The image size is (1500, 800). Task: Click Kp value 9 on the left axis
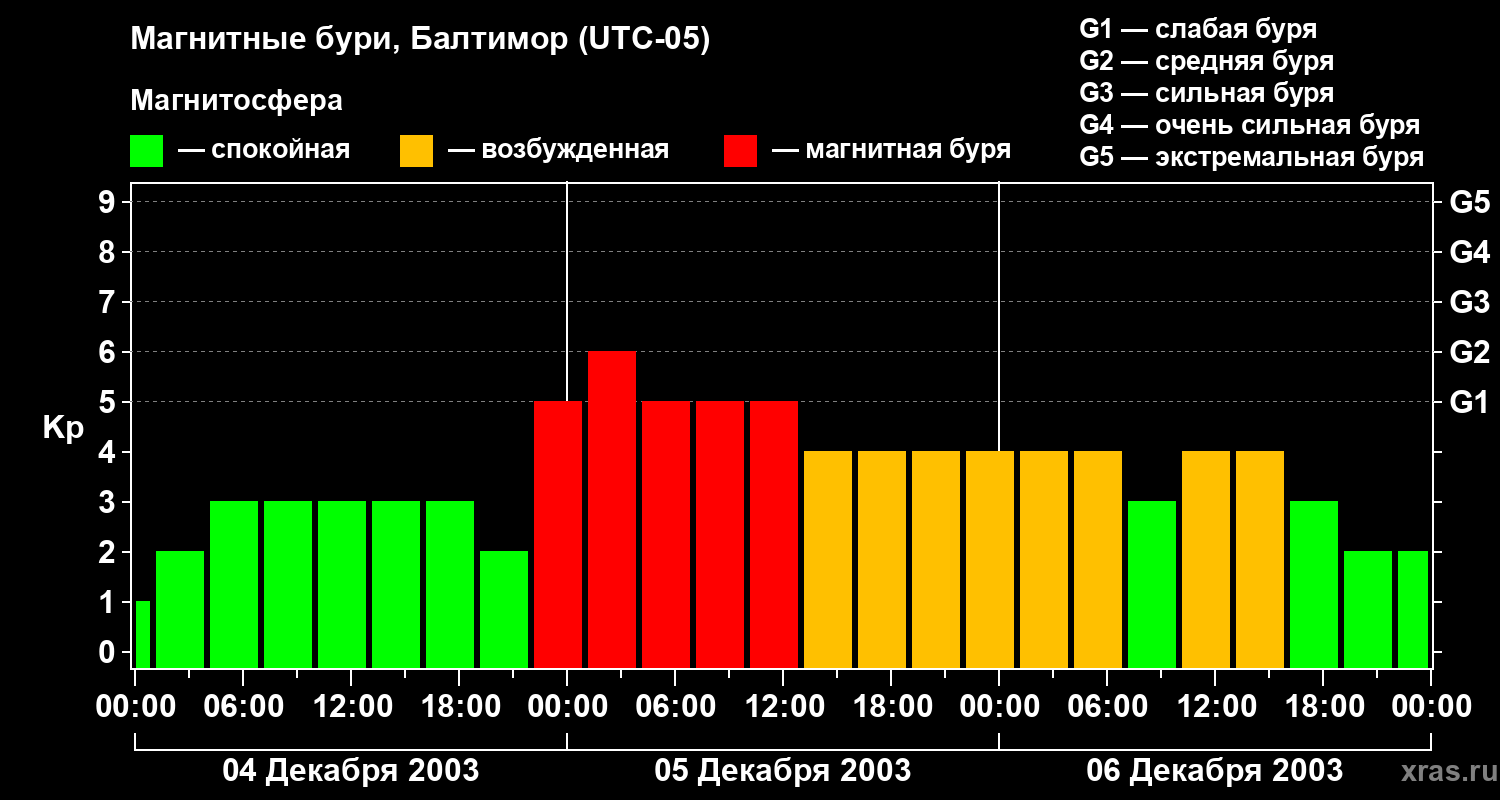109,202
